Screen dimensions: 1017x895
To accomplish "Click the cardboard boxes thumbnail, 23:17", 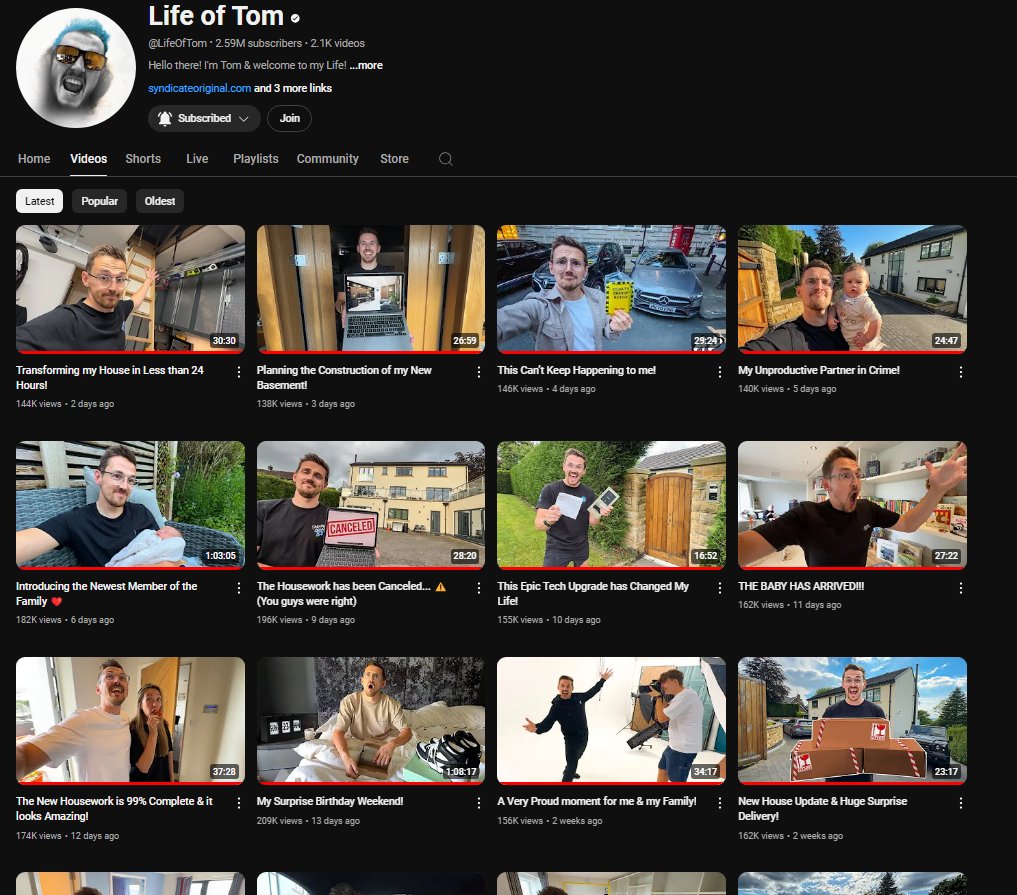I will [x=852, y=721].
